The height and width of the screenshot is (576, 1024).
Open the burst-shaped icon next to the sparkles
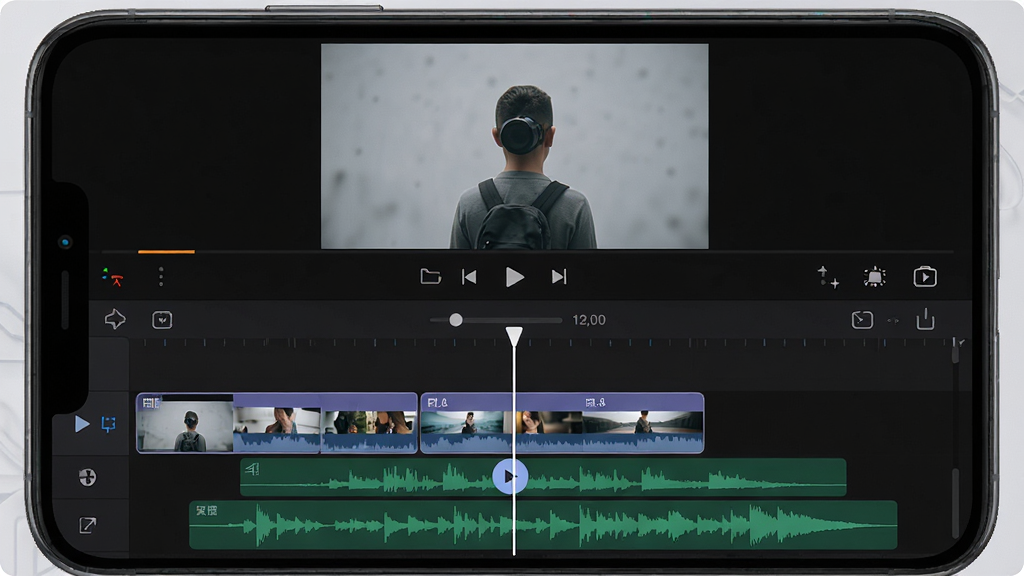click(x=875, y=277)
